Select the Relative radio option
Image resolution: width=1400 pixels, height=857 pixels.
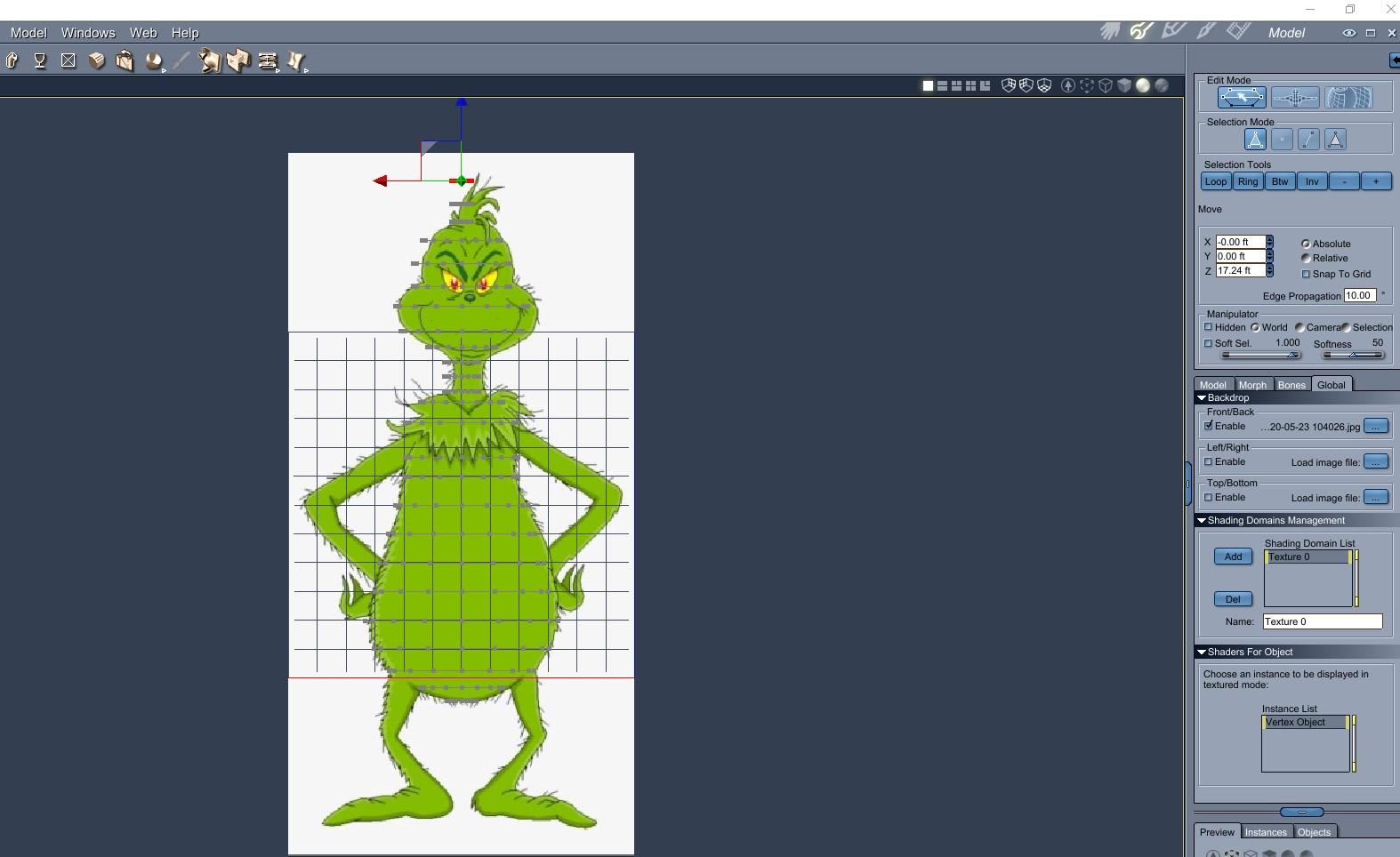click(x=1306, y=258)
